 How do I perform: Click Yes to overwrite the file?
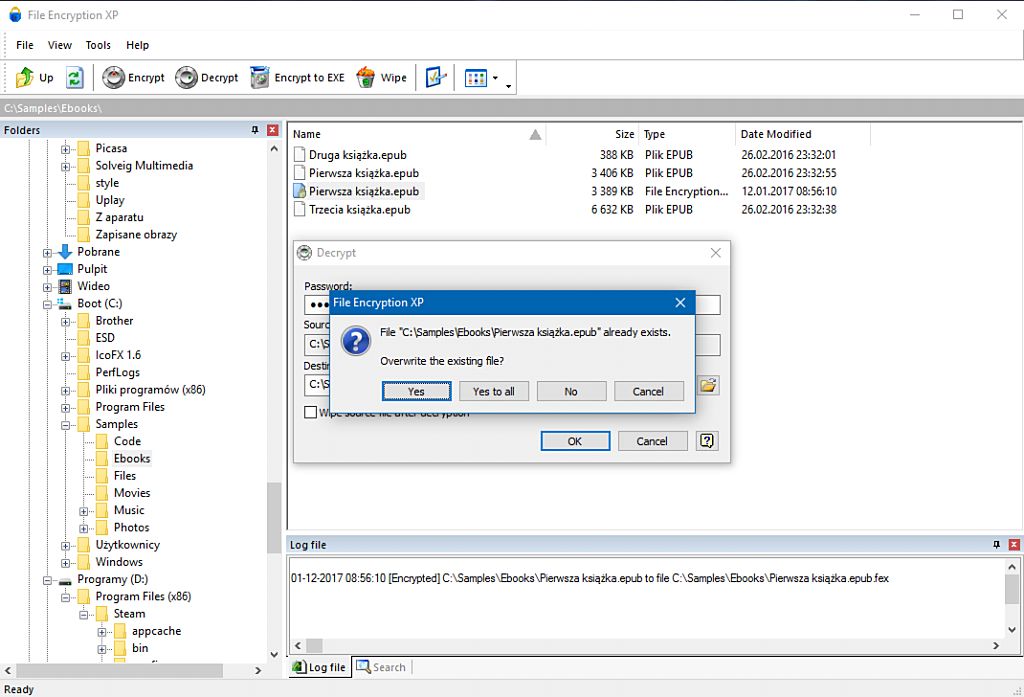[416, 391]
